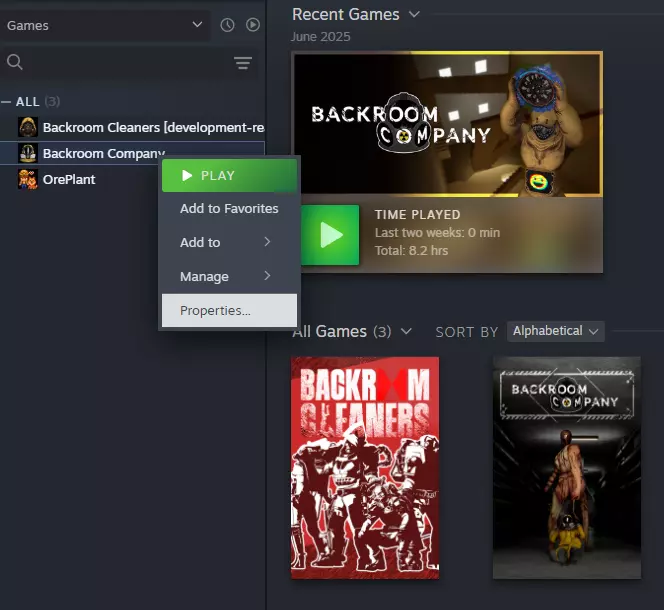Expand the Recent Games section dropdown
This screenshot has height=610, width=664.
click(x=415, y=14)
